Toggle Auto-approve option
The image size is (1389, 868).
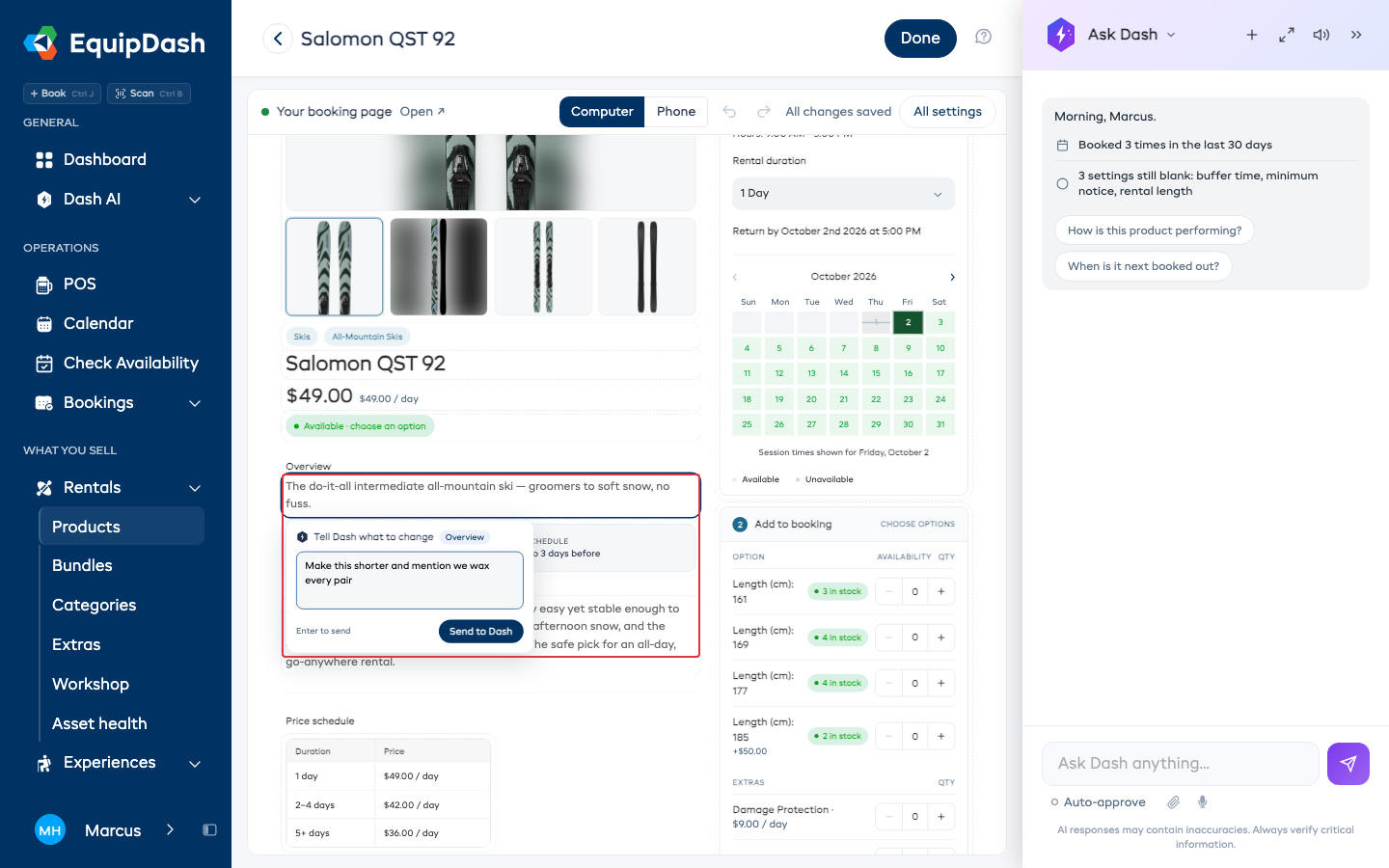click(1098, 802)
